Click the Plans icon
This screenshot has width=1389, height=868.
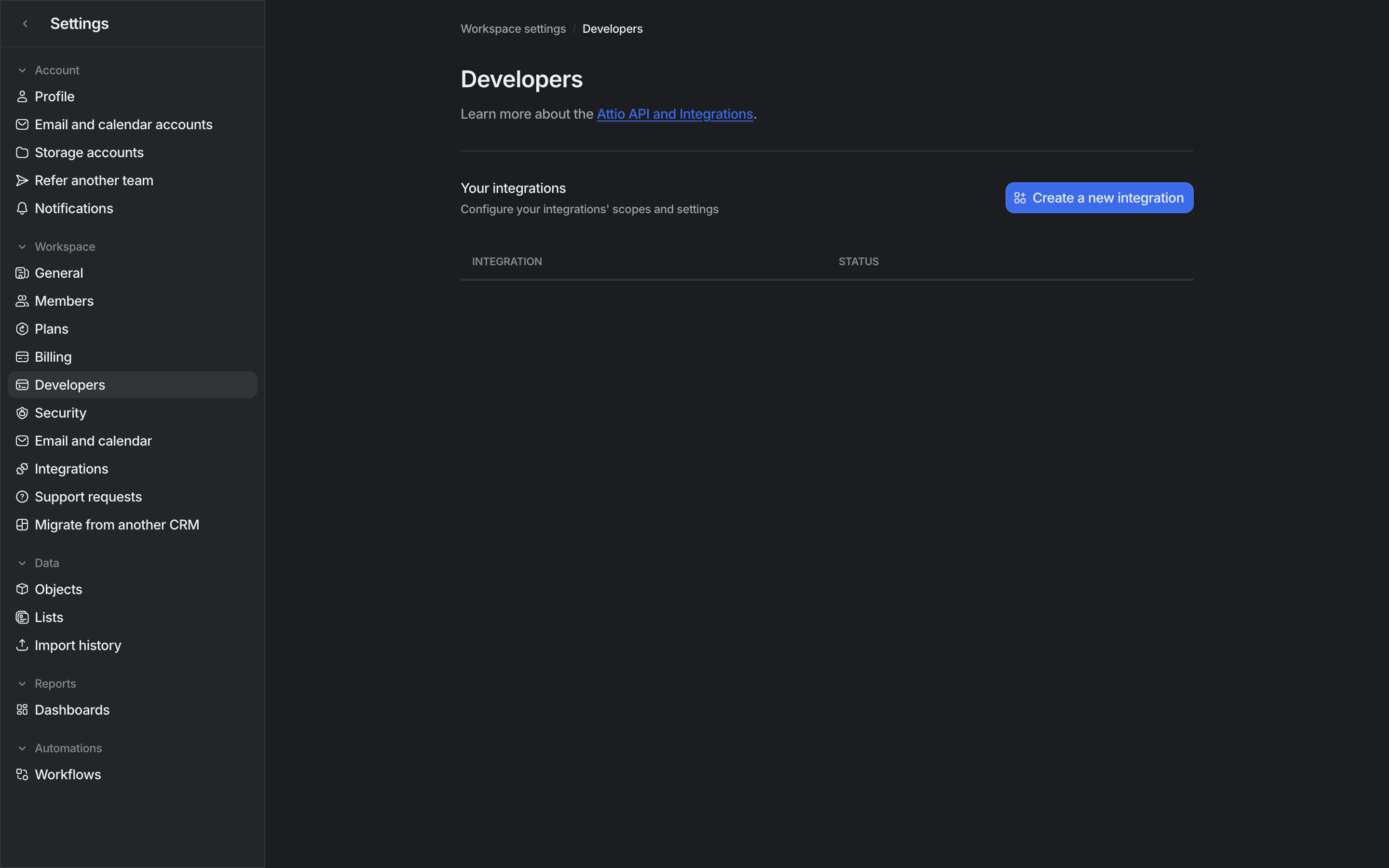coord(22,329)
